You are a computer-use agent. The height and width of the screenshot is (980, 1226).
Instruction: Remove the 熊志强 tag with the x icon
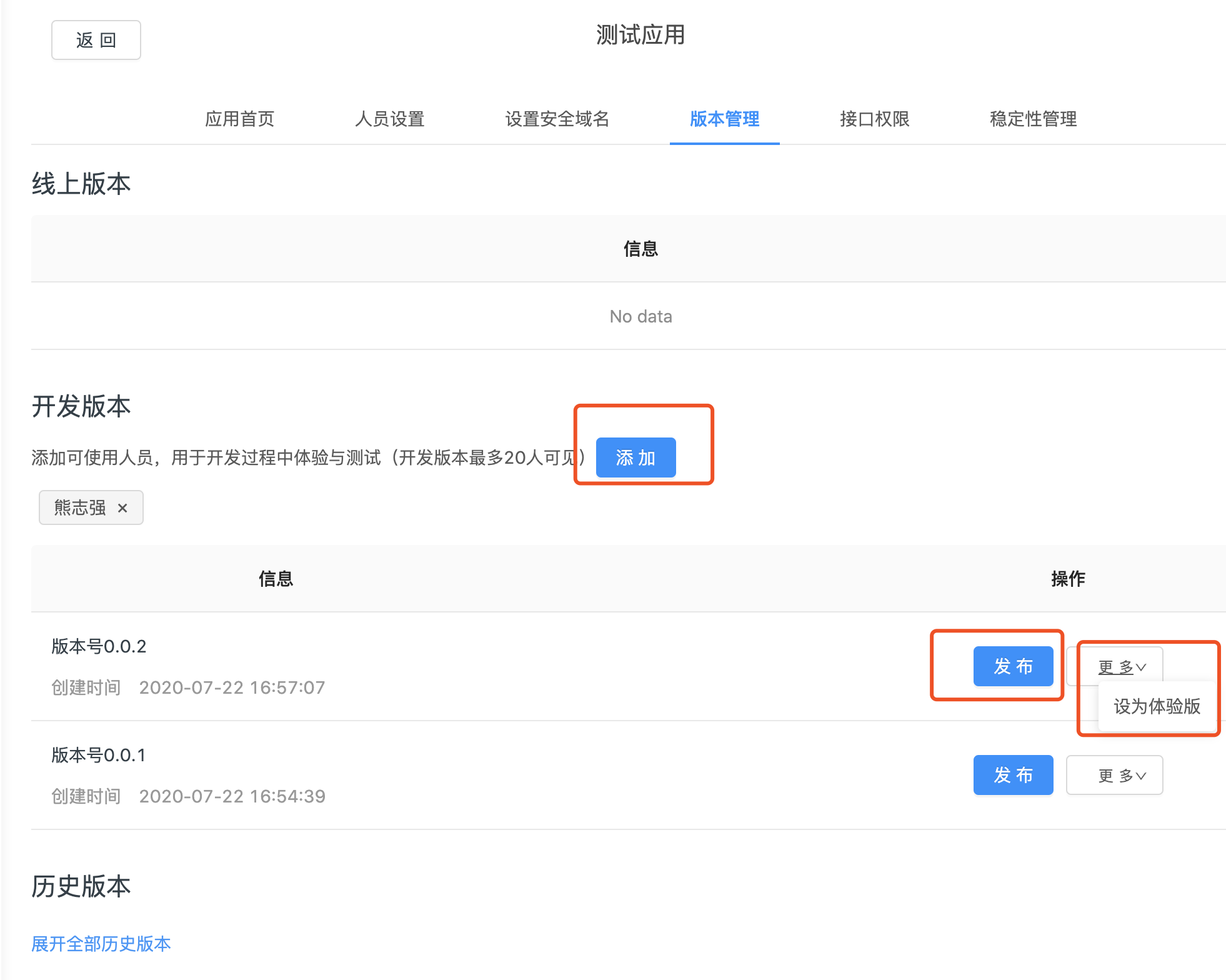pos(122,508)
